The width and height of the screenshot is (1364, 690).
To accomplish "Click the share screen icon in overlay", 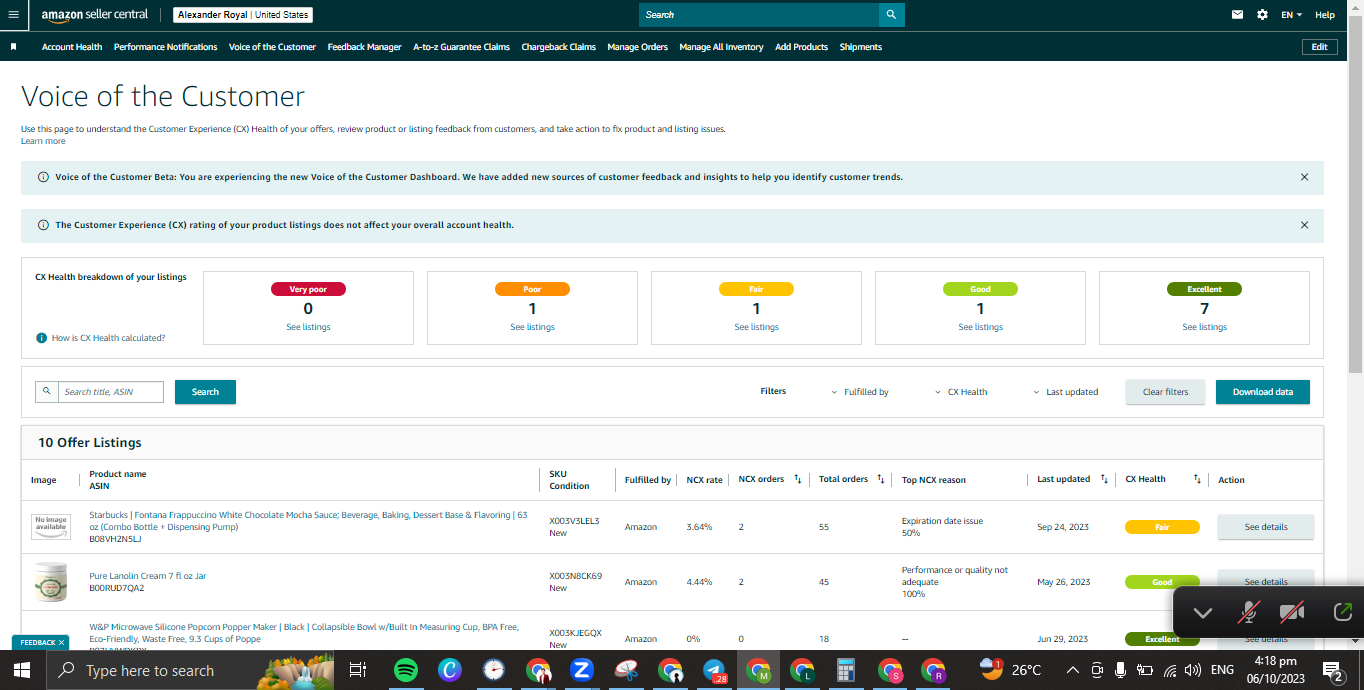I will coord(1342,612).
